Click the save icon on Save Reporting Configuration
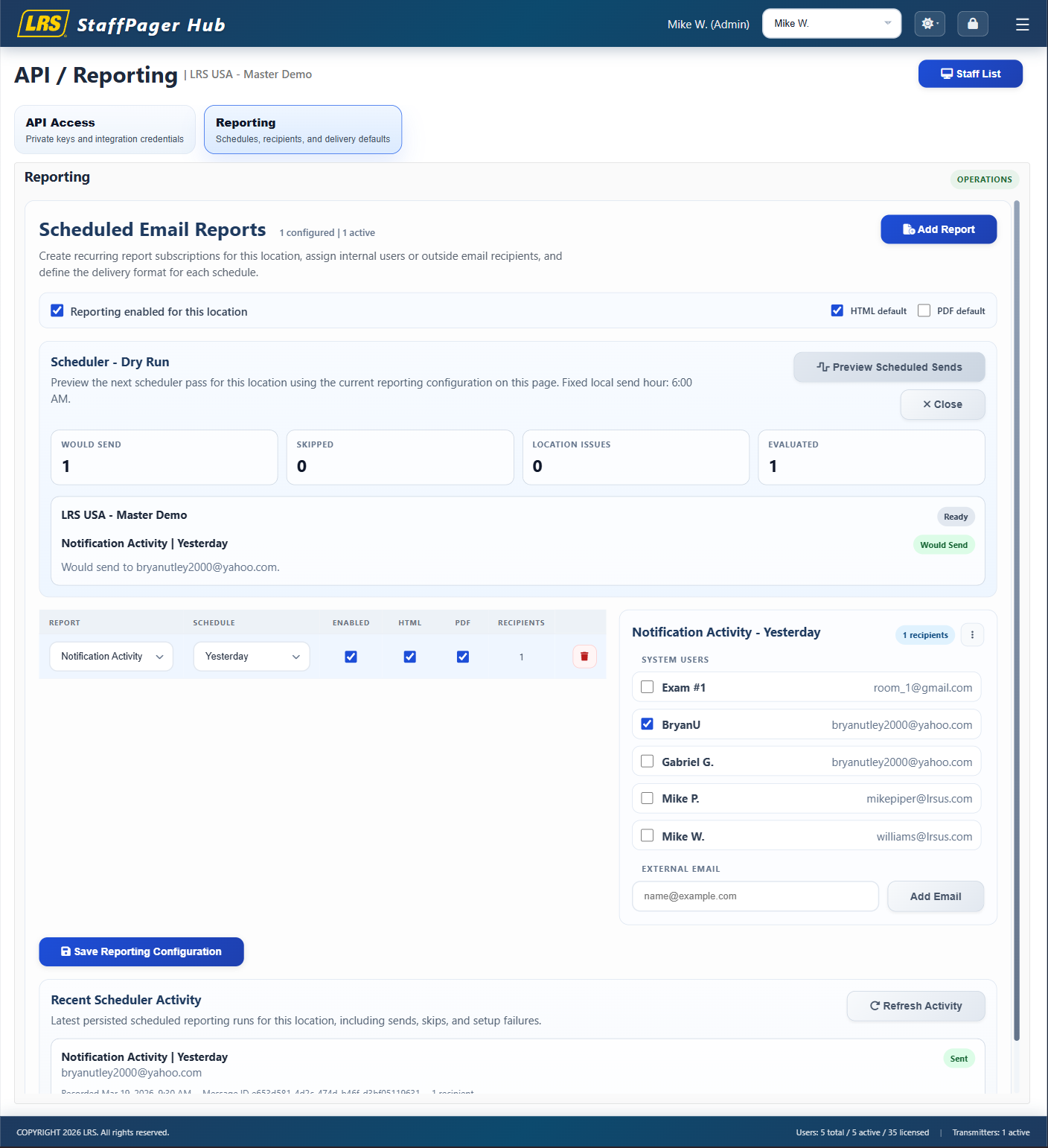This screenshot has width=1048, height=1148. pyautogui.click(x=65, y=951)
